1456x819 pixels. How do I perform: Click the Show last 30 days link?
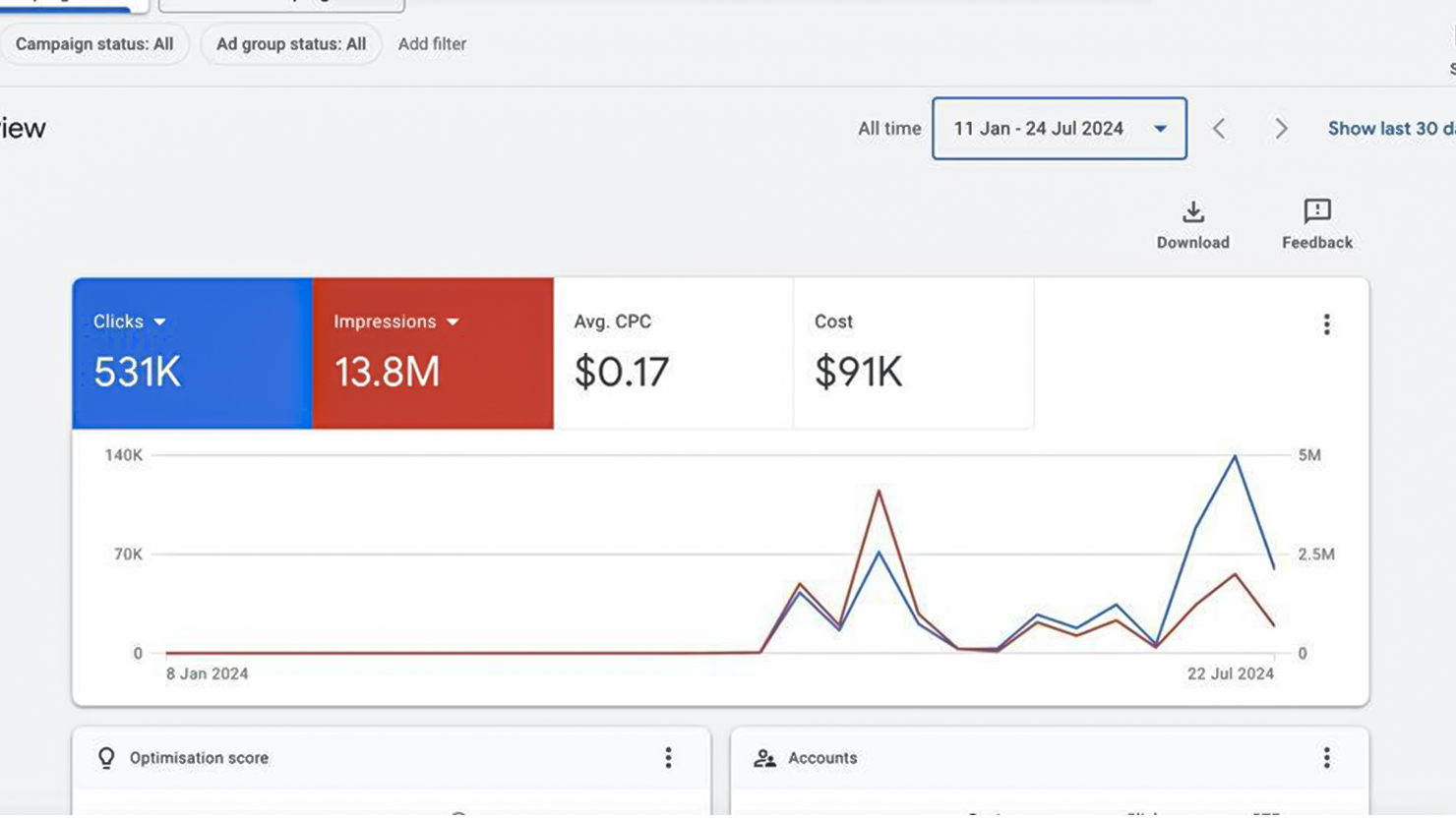(x=1389, y=129)
